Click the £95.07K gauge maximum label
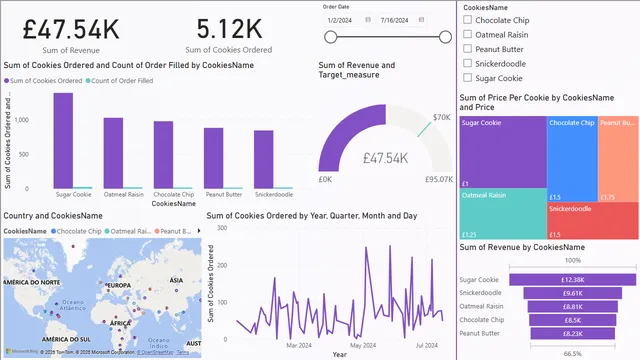Screen dimensions: 640x360 [439, 179]
